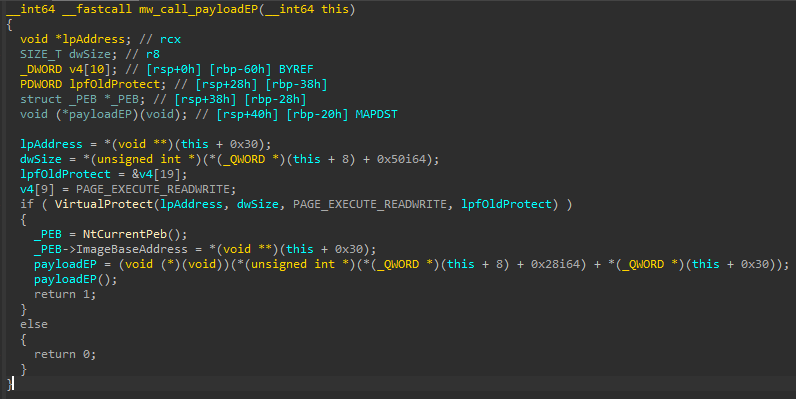This screenshot has width=796, height=399.
Task: Click the VirtualProtect function call
Action: (104, 204)
